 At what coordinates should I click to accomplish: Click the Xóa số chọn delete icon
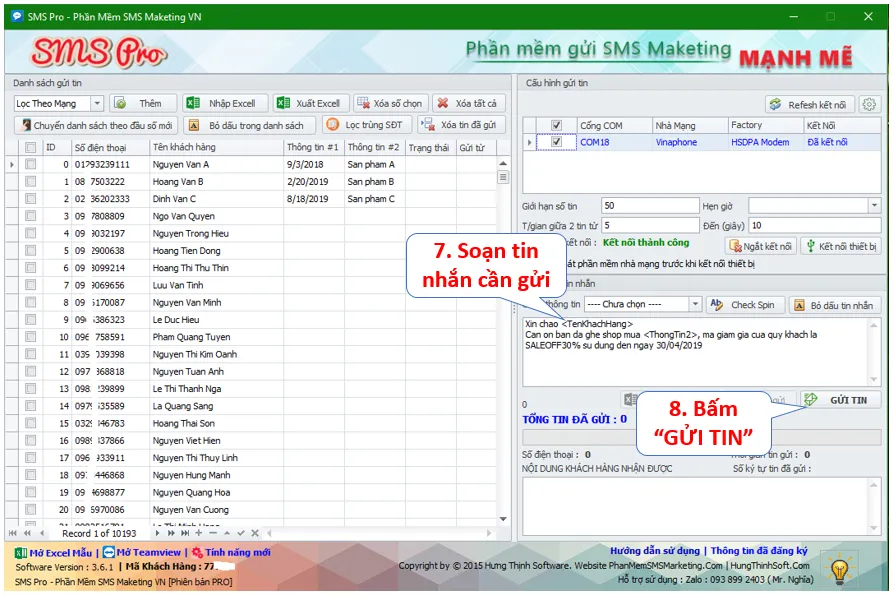tap(364, 103)
